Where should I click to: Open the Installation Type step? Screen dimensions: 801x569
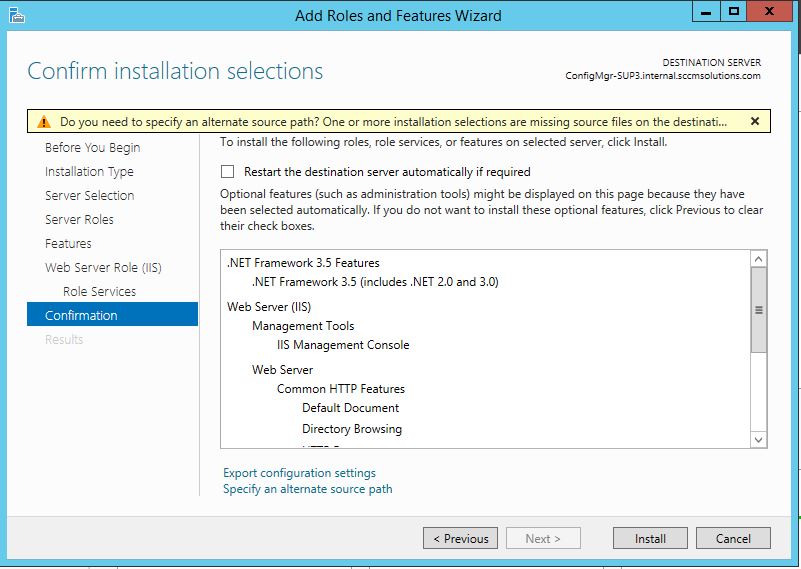[89, 172]
